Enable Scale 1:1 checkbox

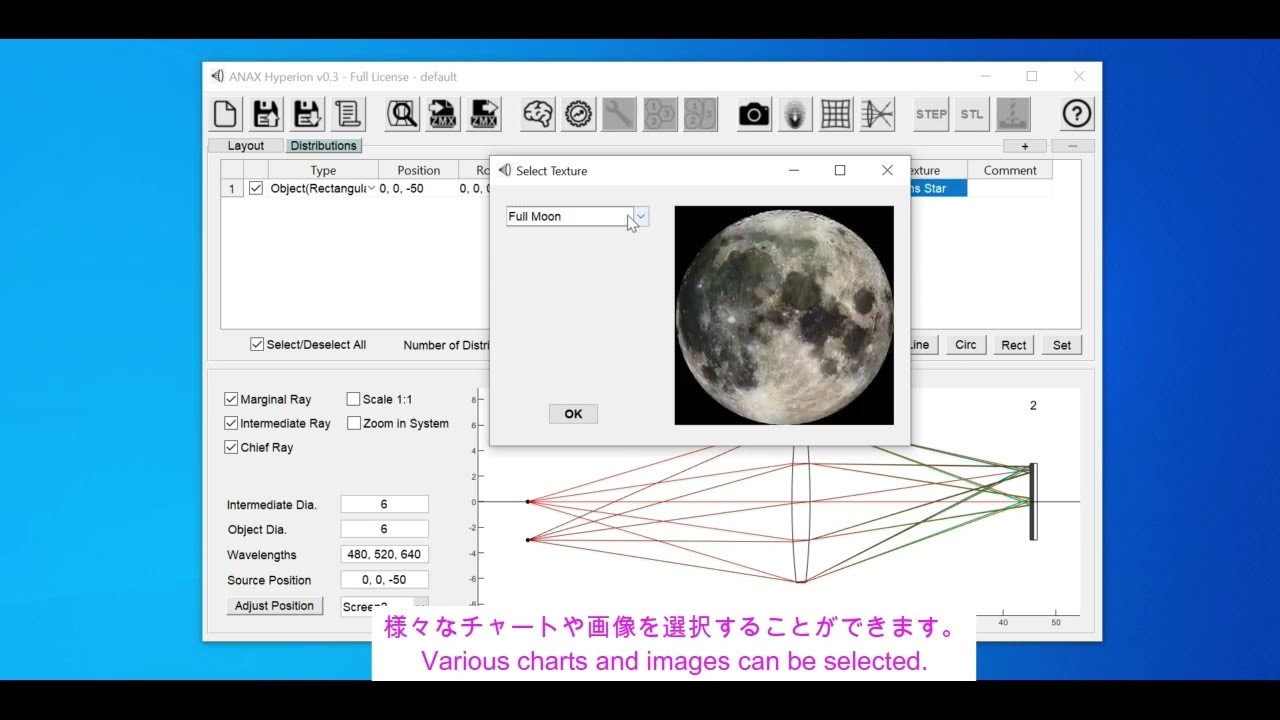(353, 399)
